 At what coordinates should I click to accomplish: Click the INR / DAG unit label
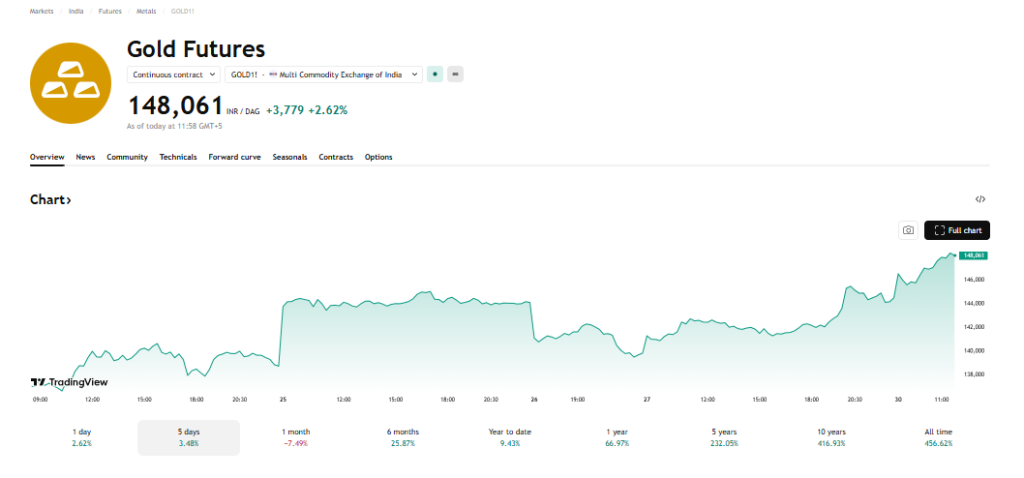[x=243, y=112]
